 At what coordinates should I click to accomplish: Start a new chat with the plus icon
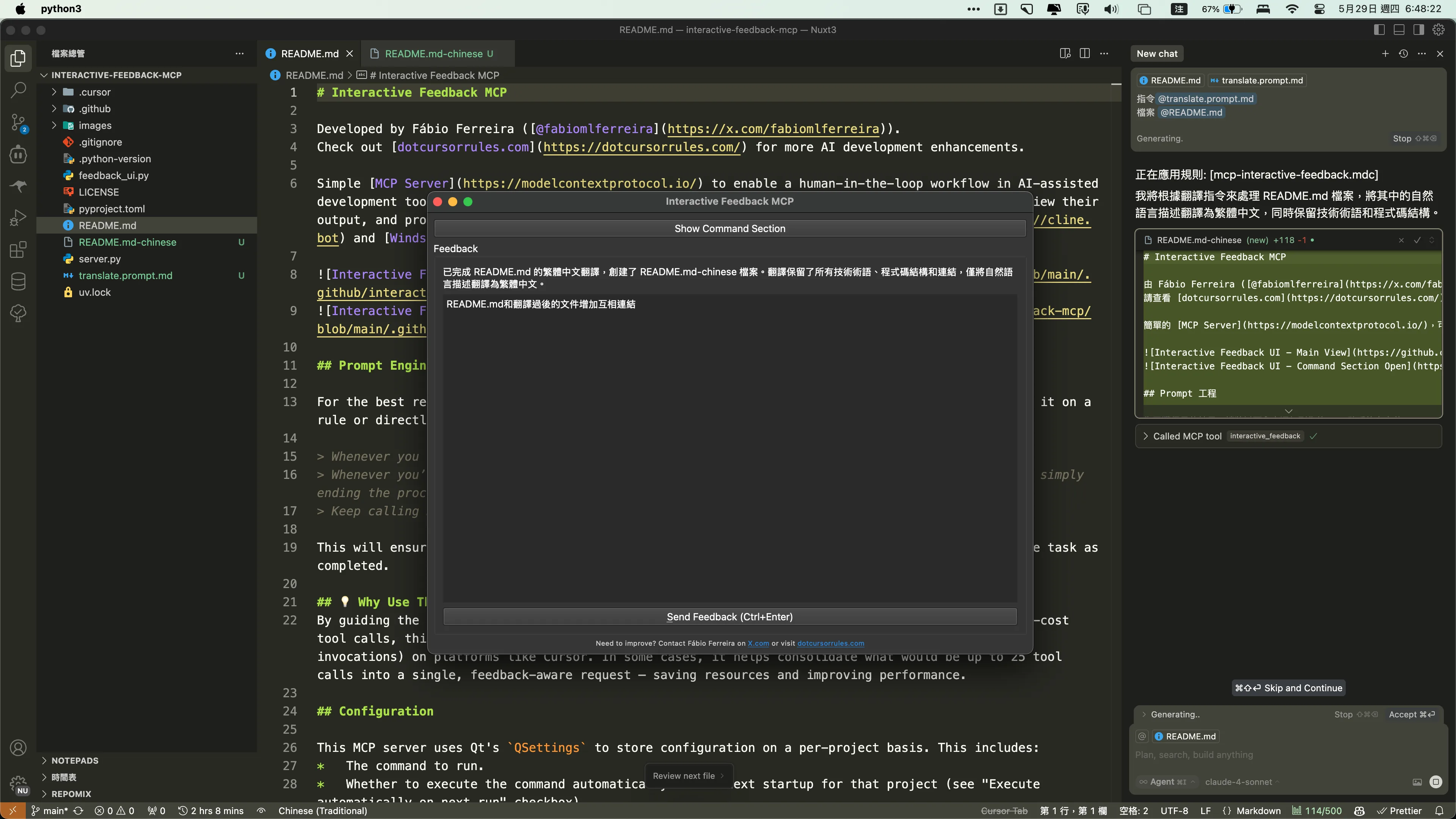point(1385,54)
